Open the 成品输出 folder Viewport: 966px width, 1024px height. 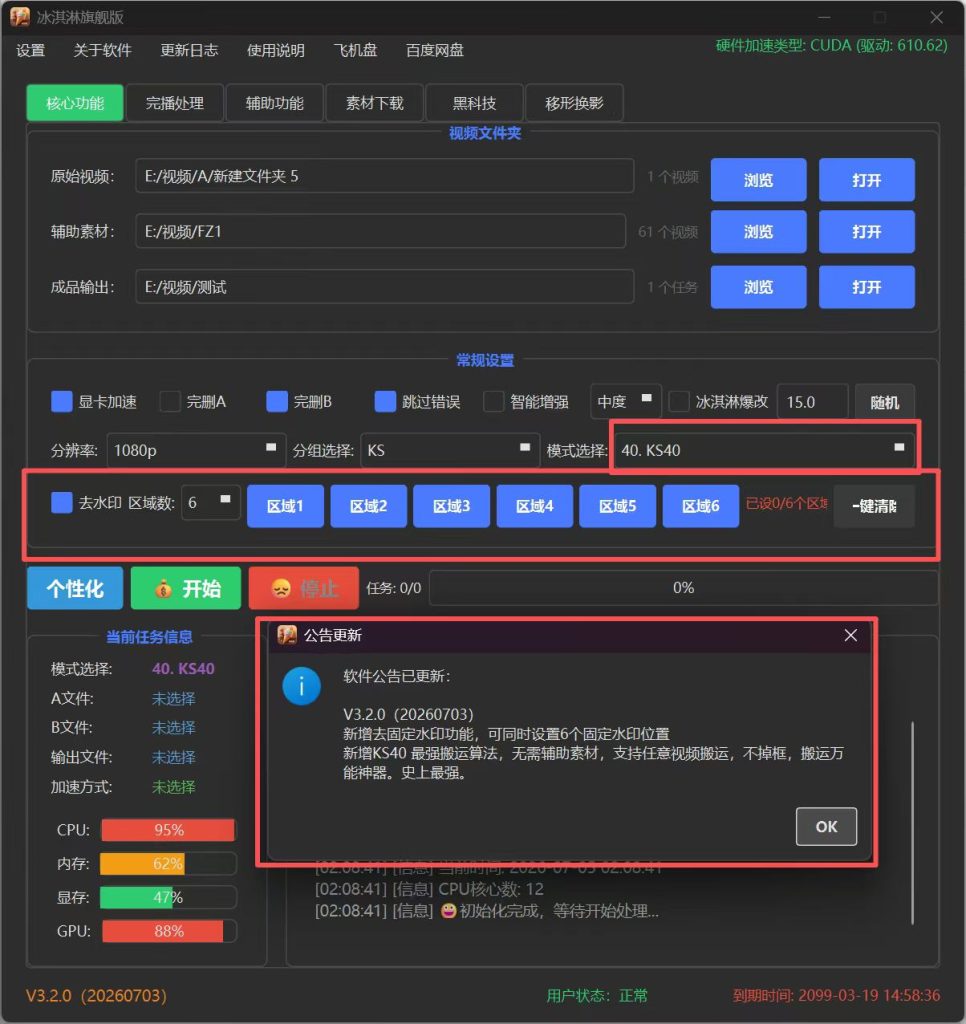[867, 287]
